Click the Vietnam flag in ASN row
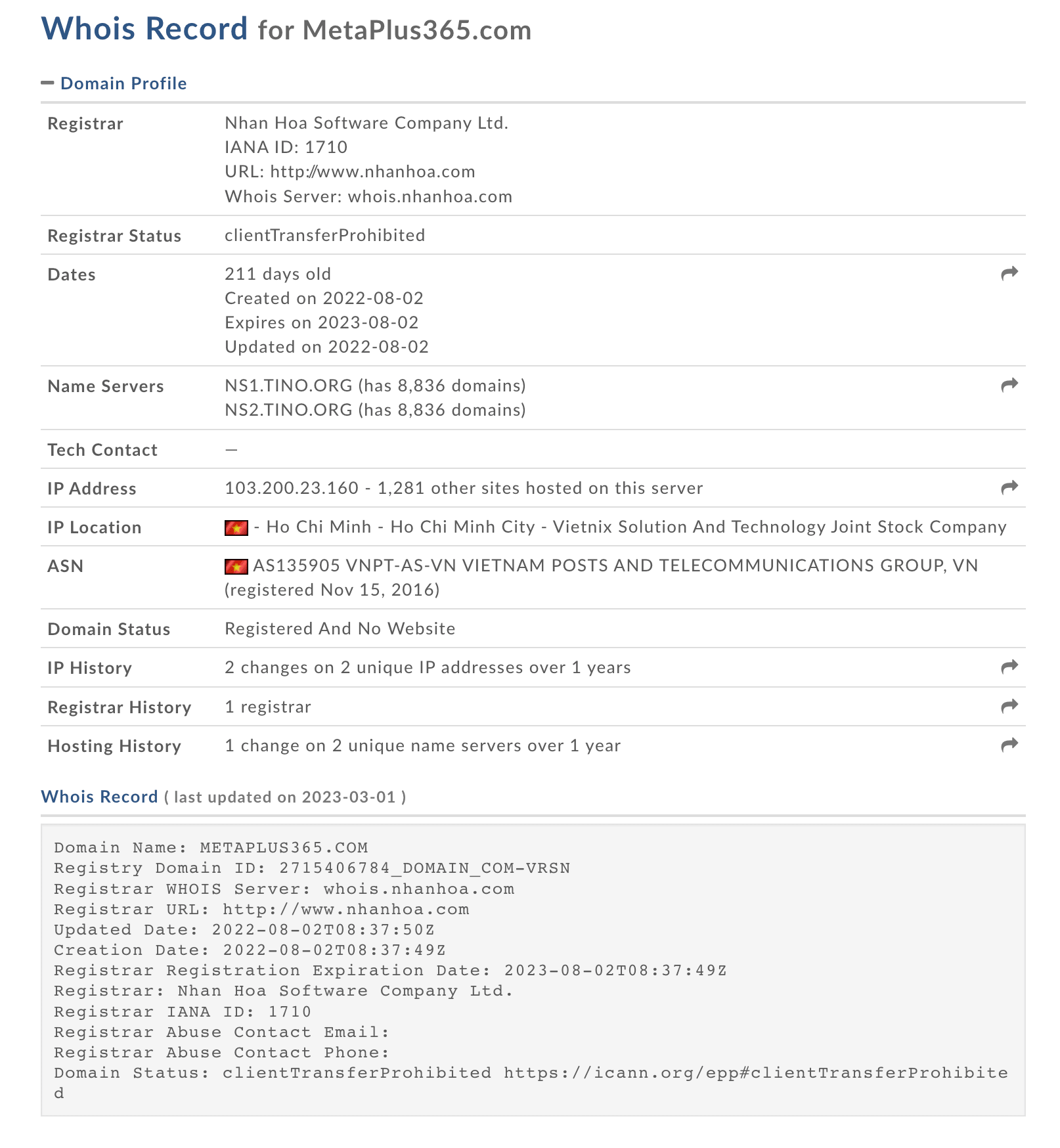This screenshot has width=1060, height=1148. [x=236, y=566]
